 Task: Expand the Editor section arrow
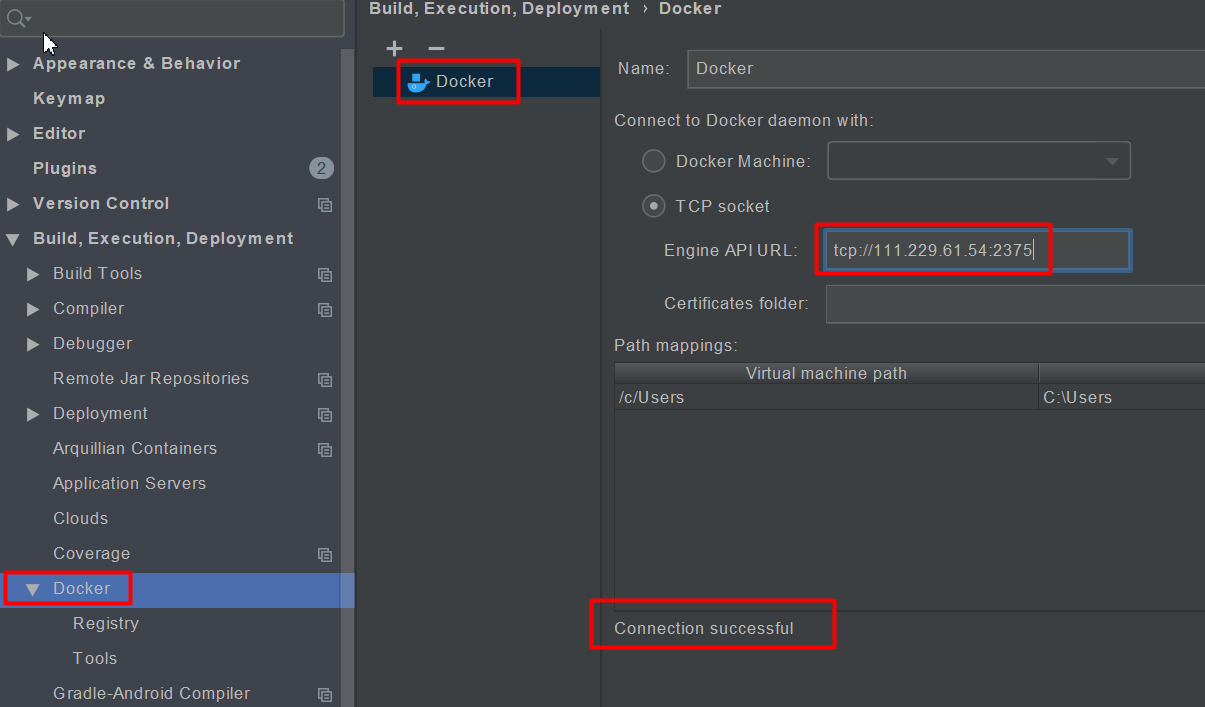click(13, 134)
